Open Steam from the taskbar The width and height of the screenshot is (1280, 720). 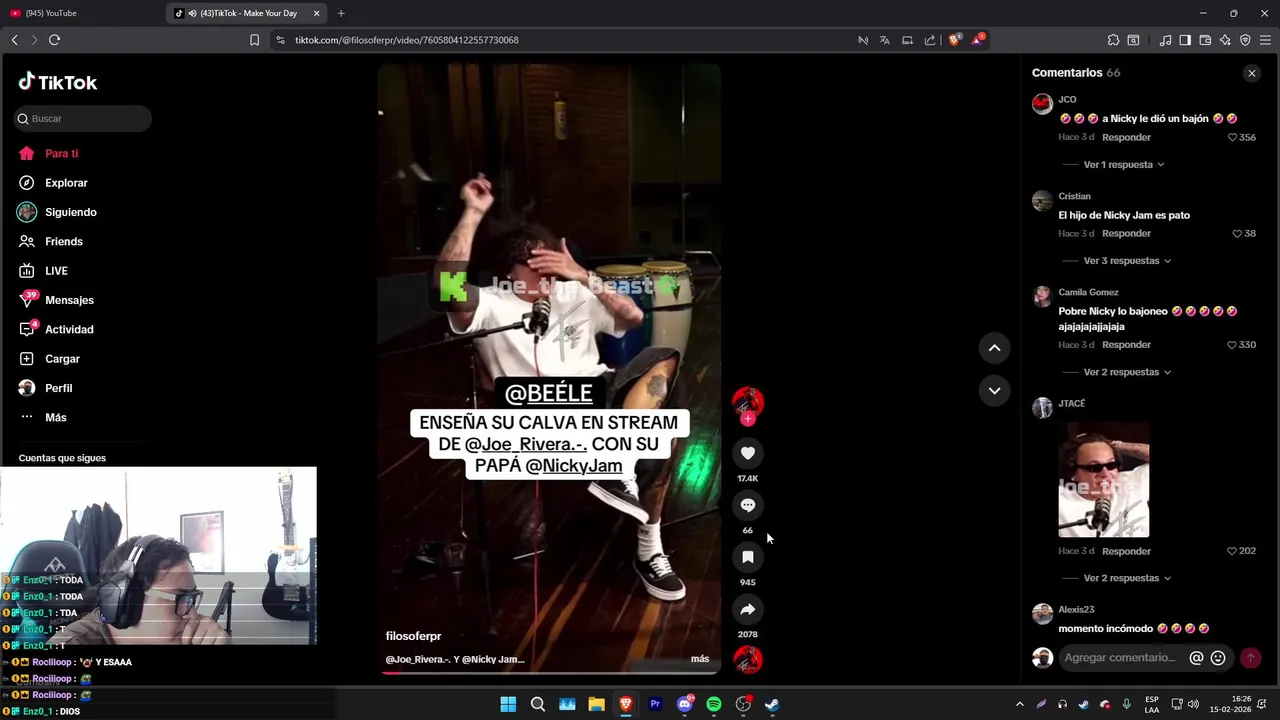(x=772, y=704)
